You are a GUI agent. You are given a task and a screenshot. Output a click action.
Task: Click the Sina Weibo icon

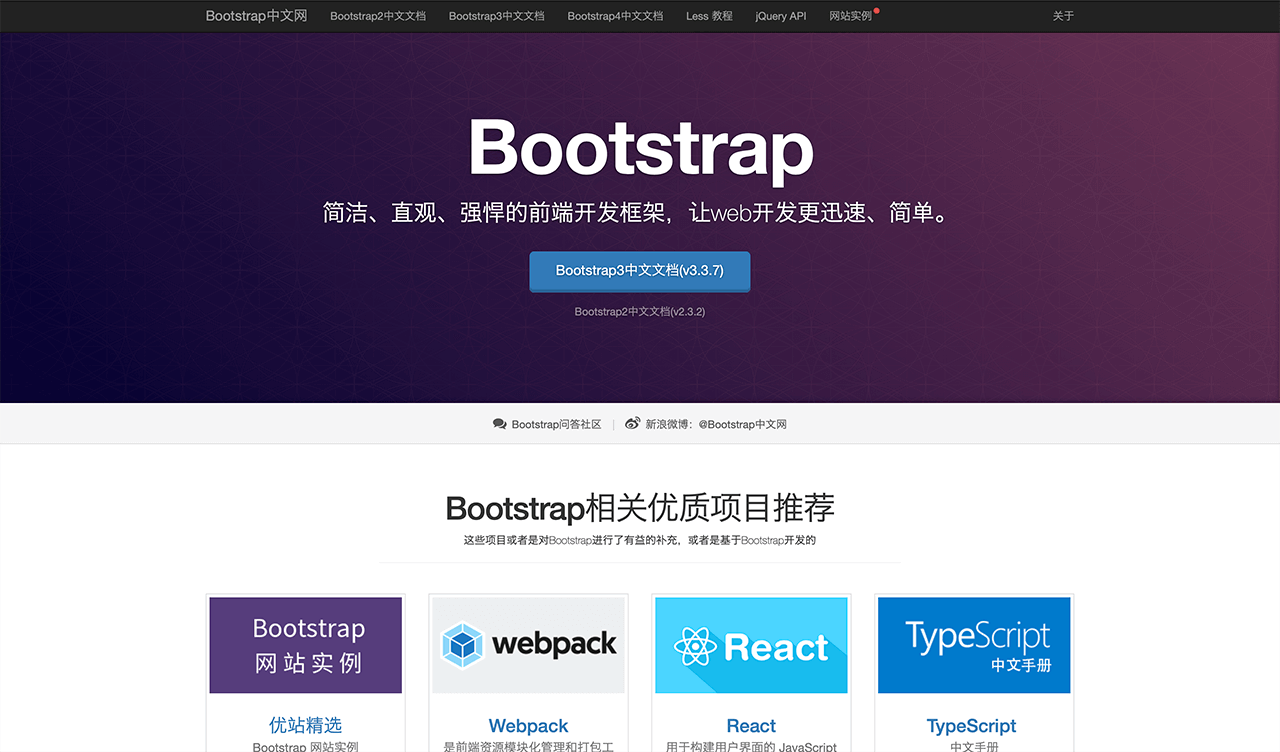coord(632,424)
